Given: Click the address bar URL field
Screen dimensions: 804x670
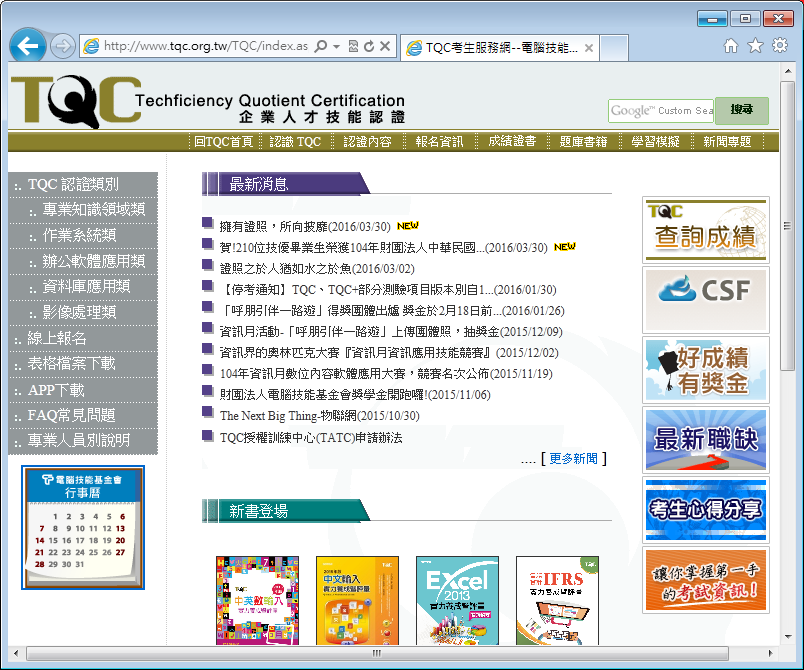Looking at the screenshot, I should (x=206, y=46).
